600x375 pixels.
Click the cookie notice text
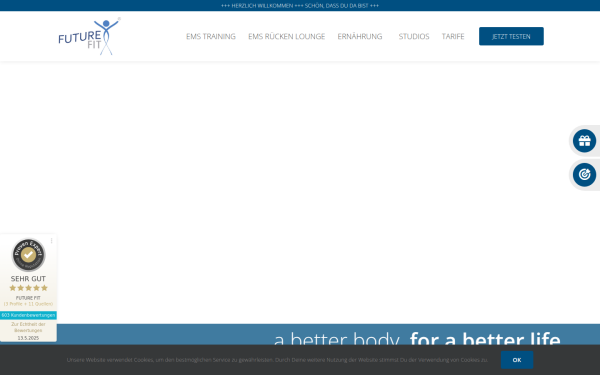pyautogui.click(x=277, y=360)
